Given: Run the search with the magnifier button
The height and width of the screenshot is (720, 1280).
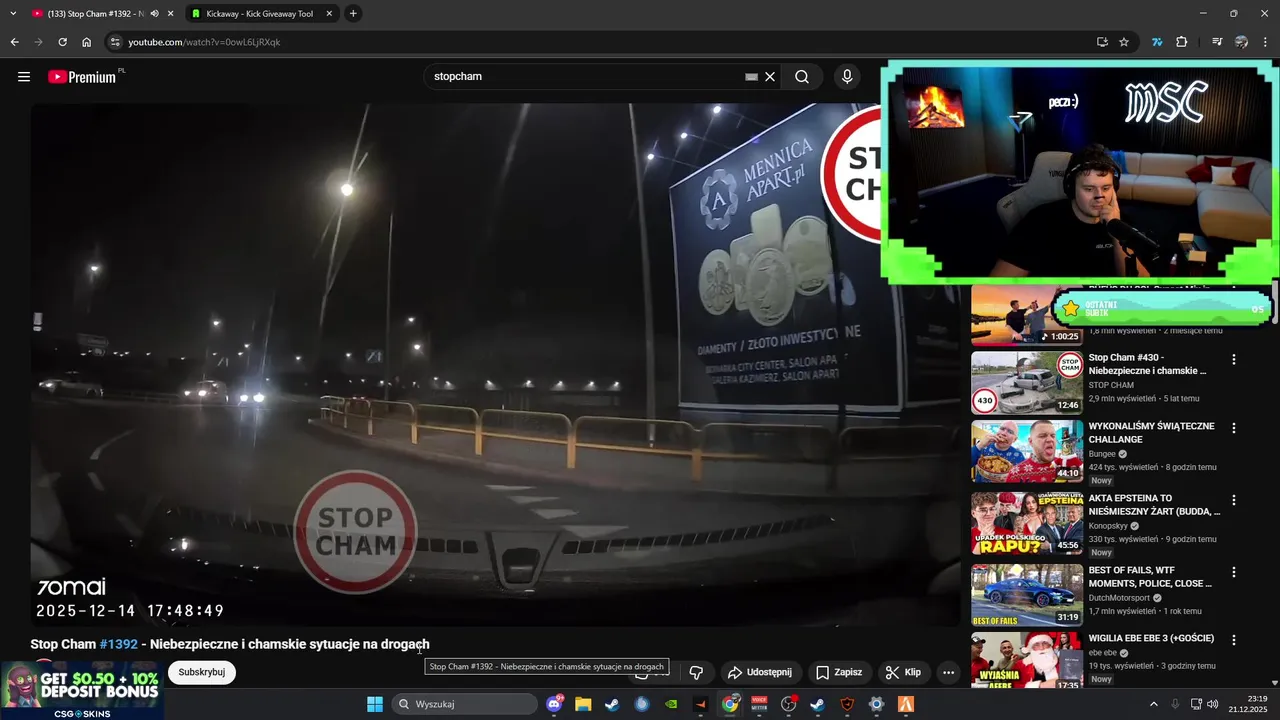Looking at the screenshot, I should click(x=802, y=76).
